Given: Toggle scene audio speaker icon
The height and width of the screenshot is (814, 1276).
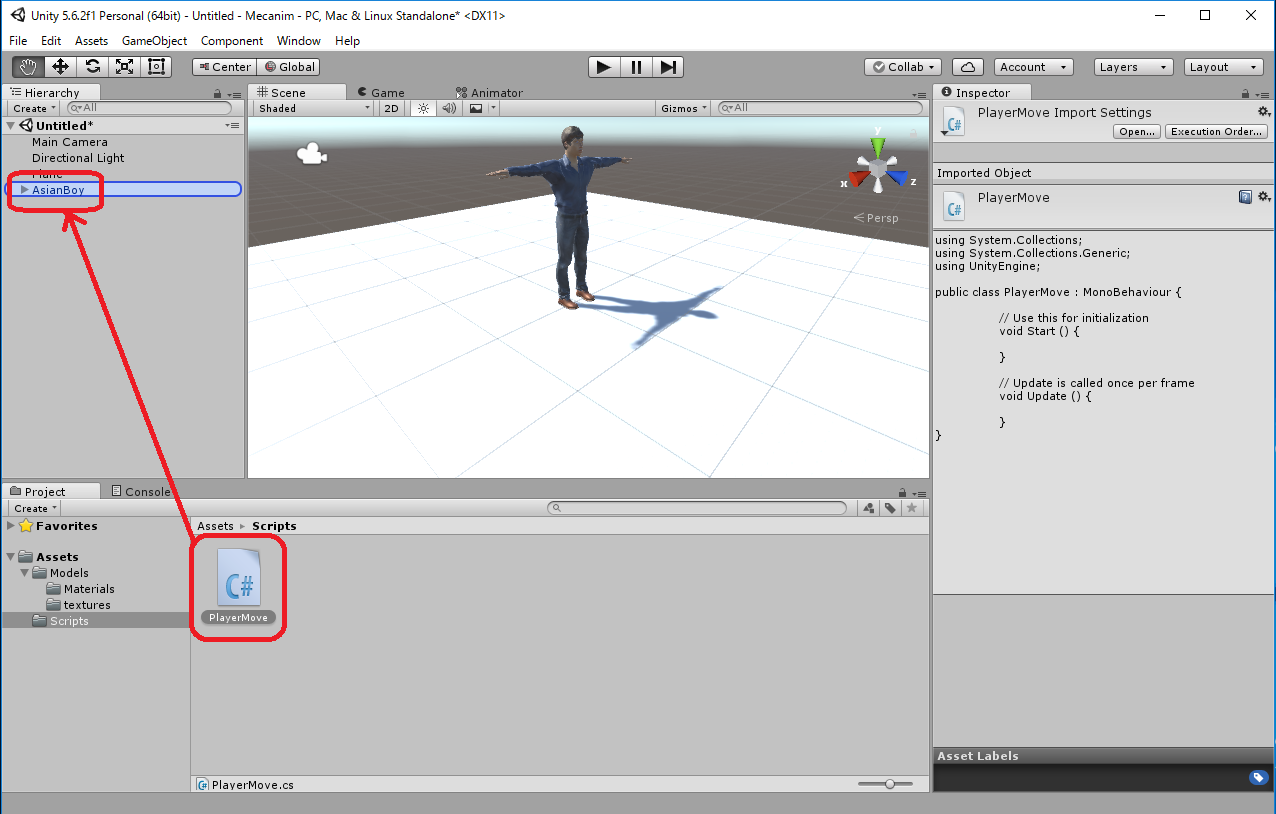Looking at the screenshot, I should (449, 108).
